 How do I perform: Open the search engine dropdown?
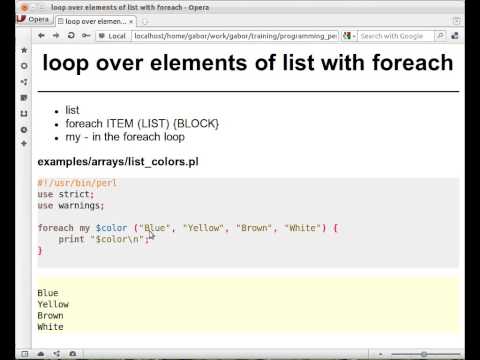tap(350, 36)
